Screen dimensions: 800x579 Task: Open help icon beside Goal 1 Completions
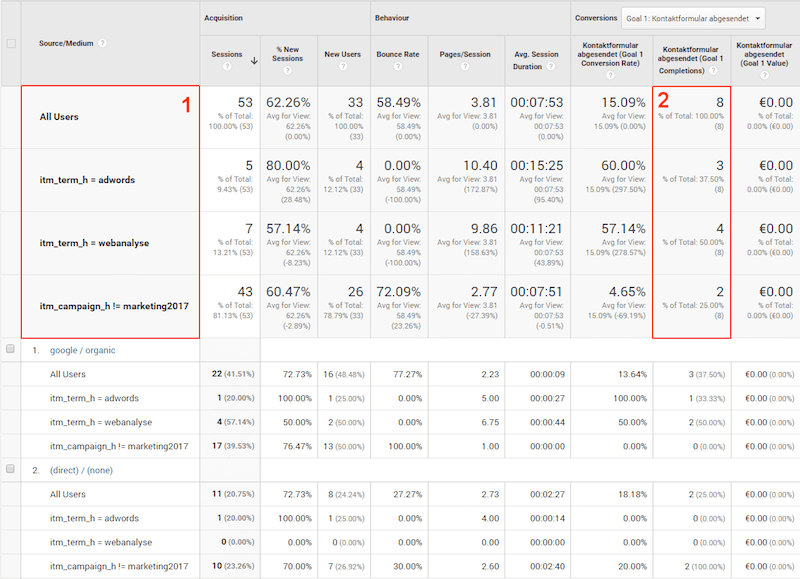(x=713, y=70)
